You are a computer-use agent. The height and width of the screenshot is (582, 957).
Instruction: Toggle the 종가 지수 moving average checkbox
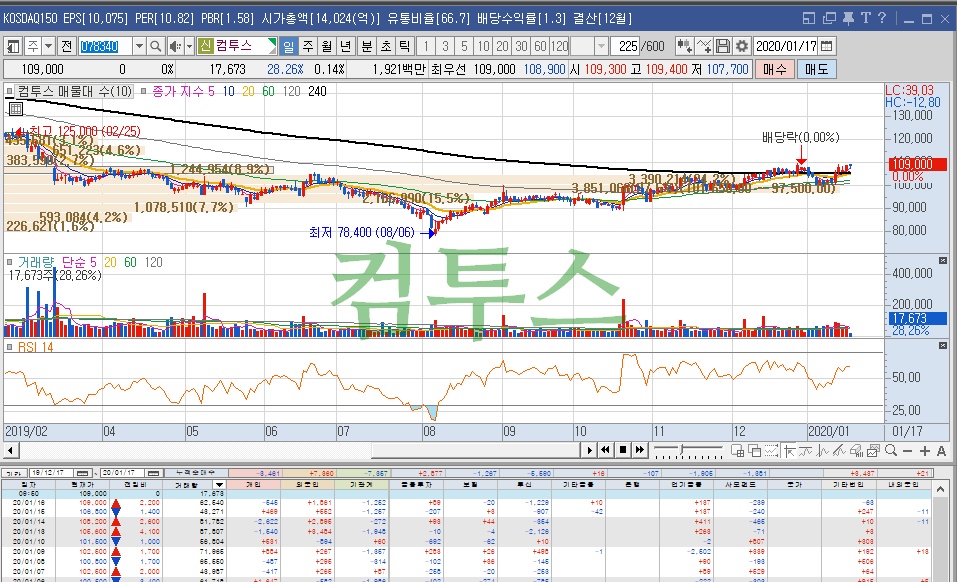[x=143, y=92]
